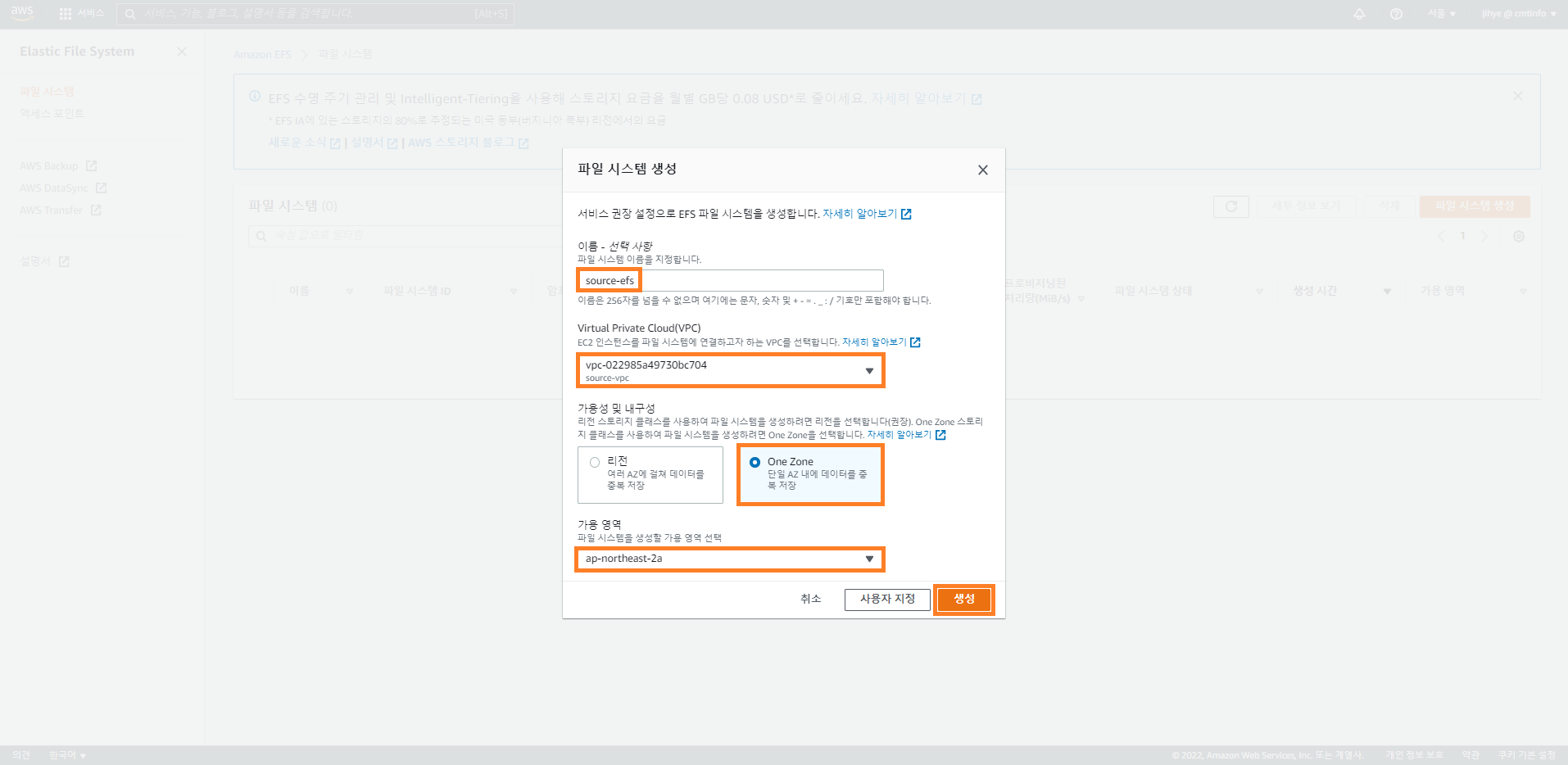Sort by 가용 영역 column arrow
Screen dimensions: 1568x765
pyautogui.click(x=1523, y=292)
